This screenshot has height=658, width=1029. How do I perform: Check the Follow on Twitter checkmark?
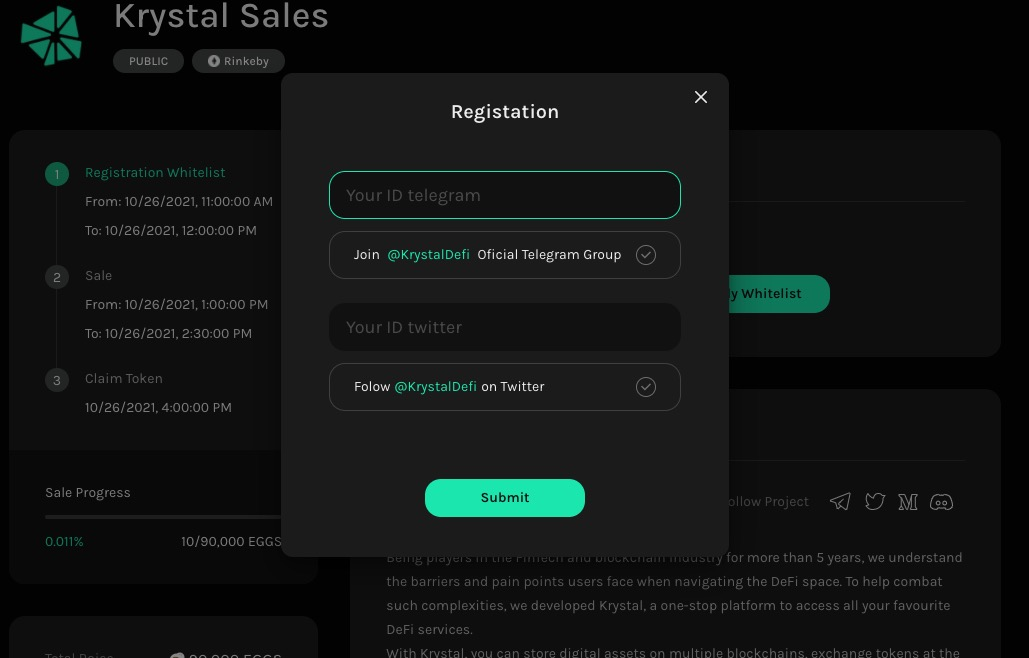(x=646, y=387)
